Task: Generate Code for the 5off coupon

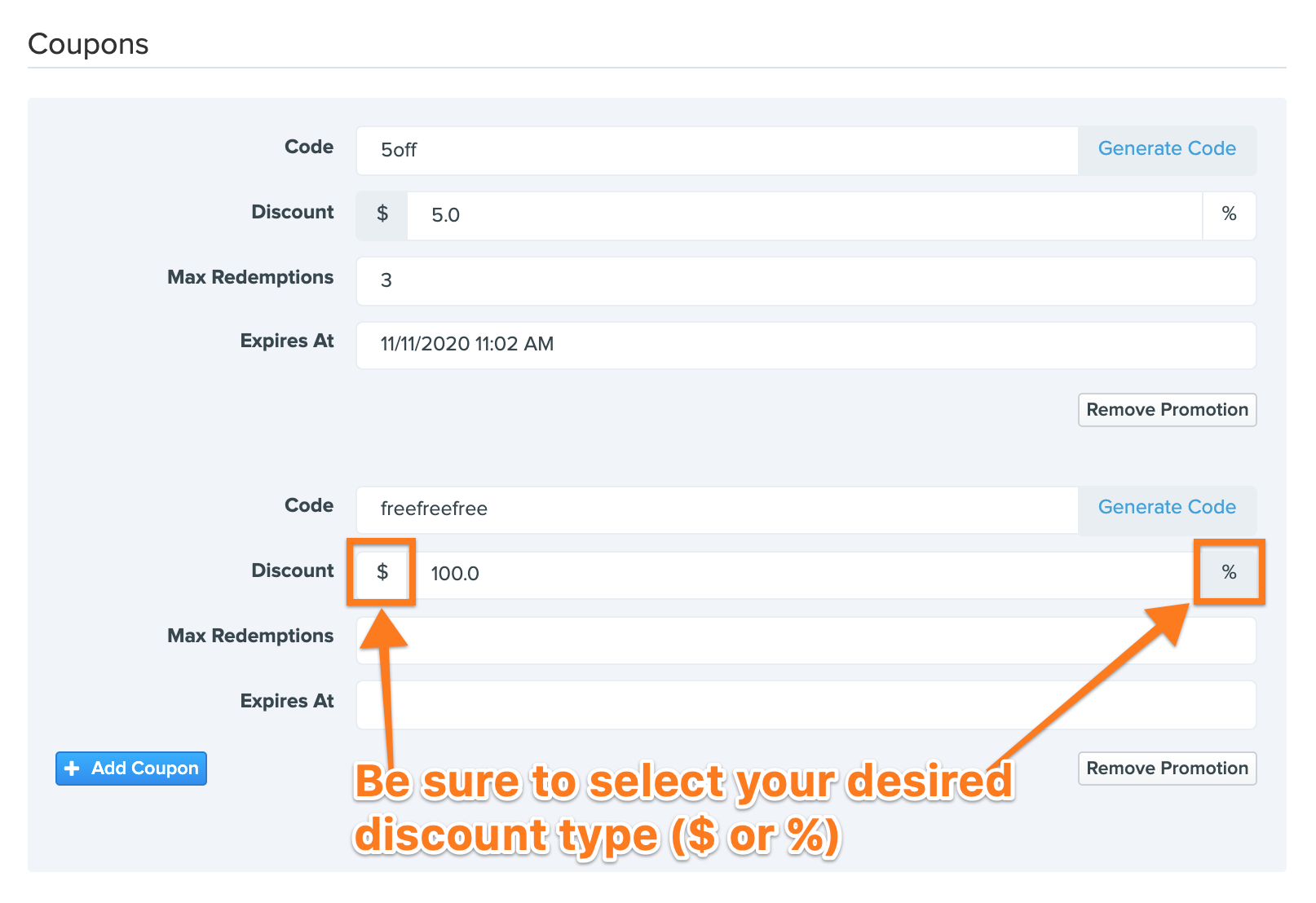Action: 1167,150
